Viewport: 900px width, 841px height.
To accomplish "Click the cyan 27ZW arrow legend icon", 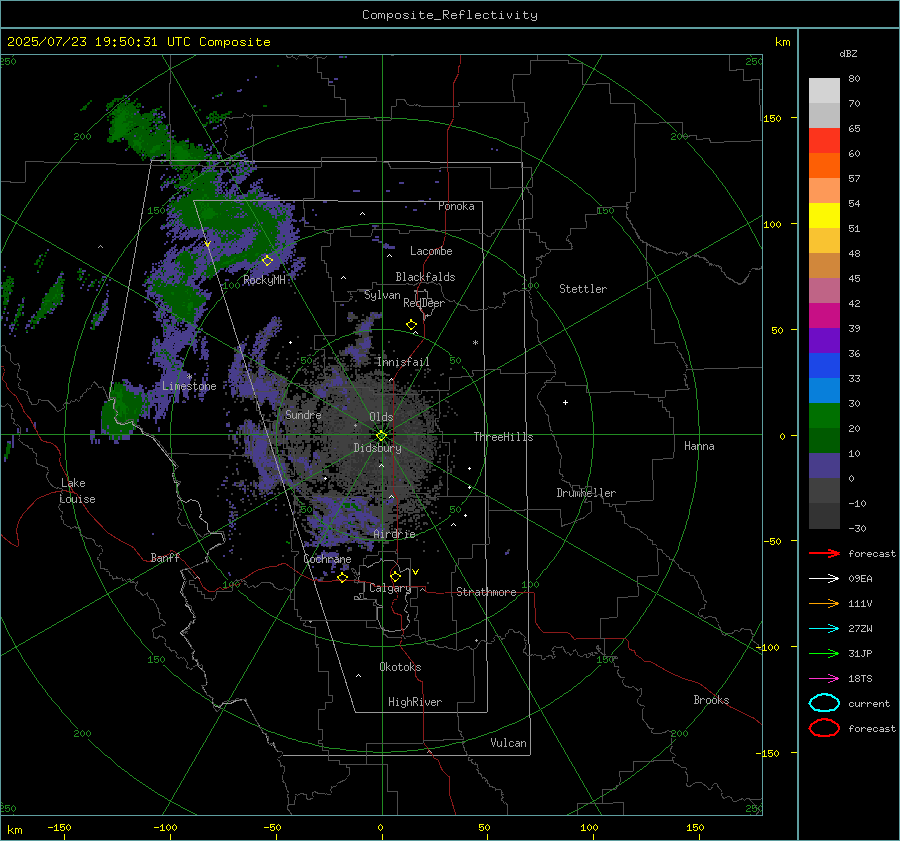I will (x=824, y=629).
